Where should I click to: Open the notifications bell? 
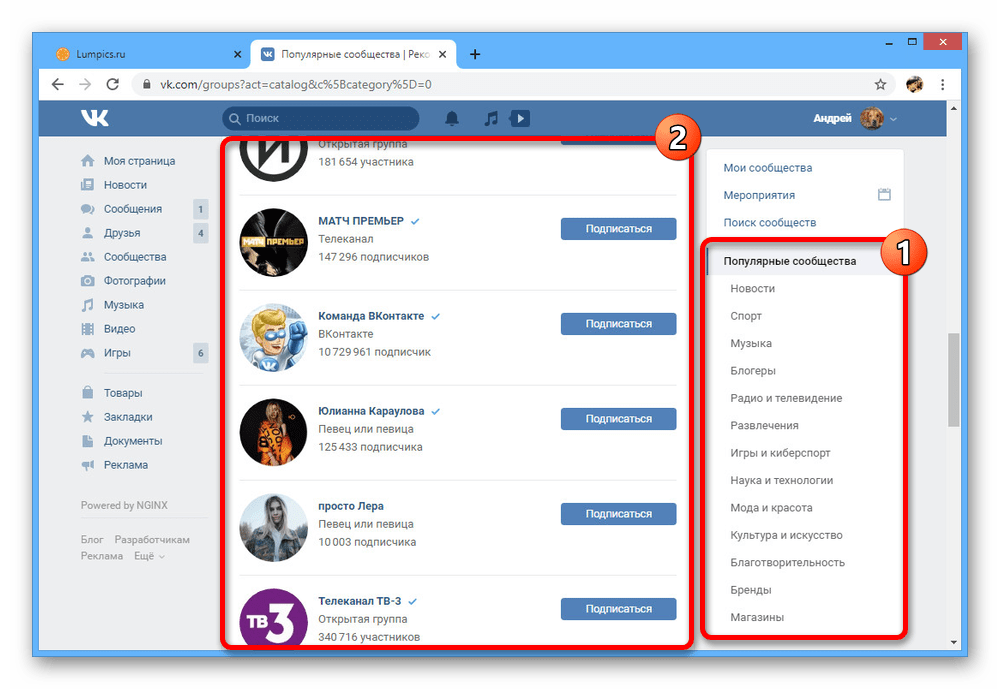452,118
